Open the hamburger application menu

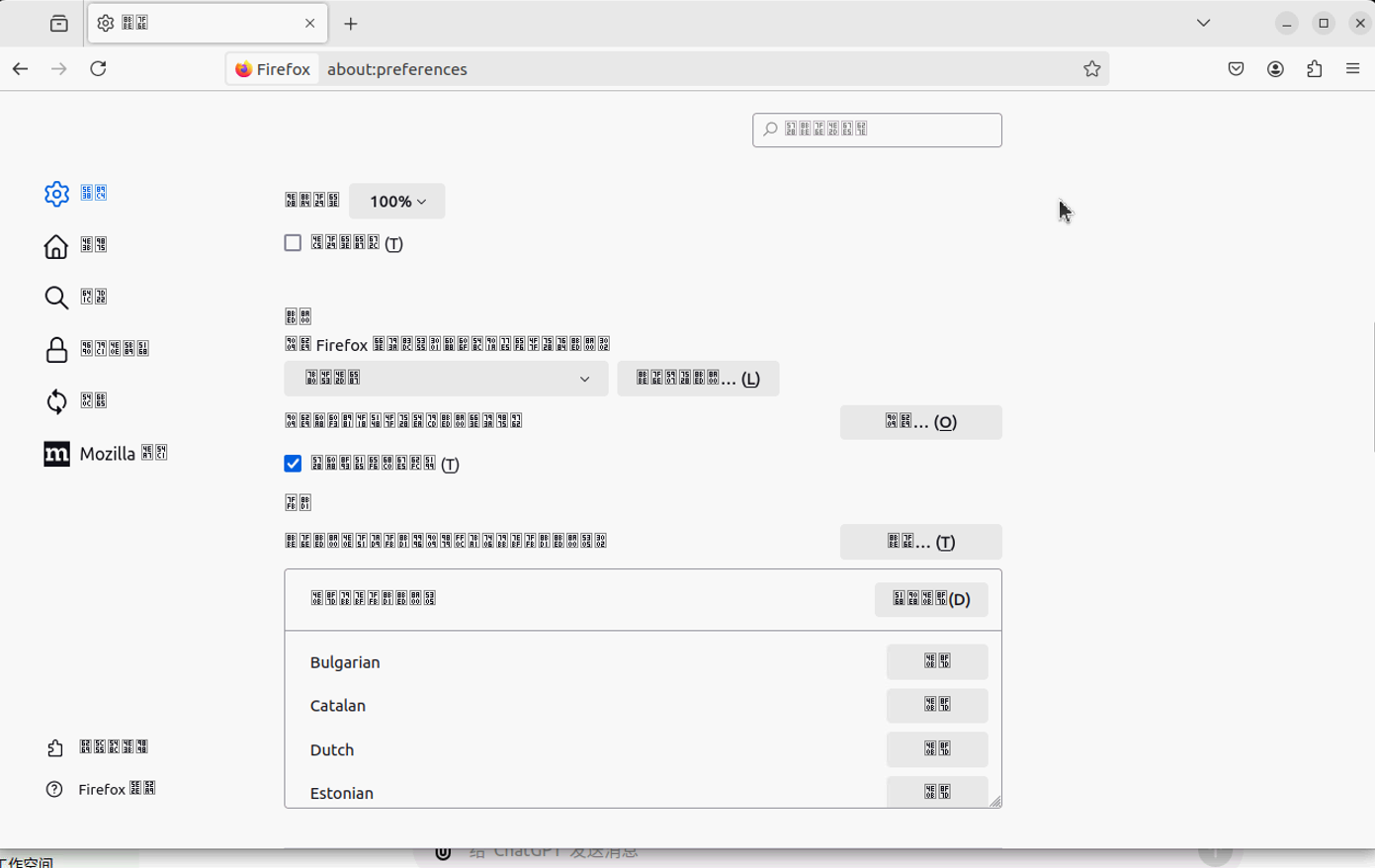1352,69
